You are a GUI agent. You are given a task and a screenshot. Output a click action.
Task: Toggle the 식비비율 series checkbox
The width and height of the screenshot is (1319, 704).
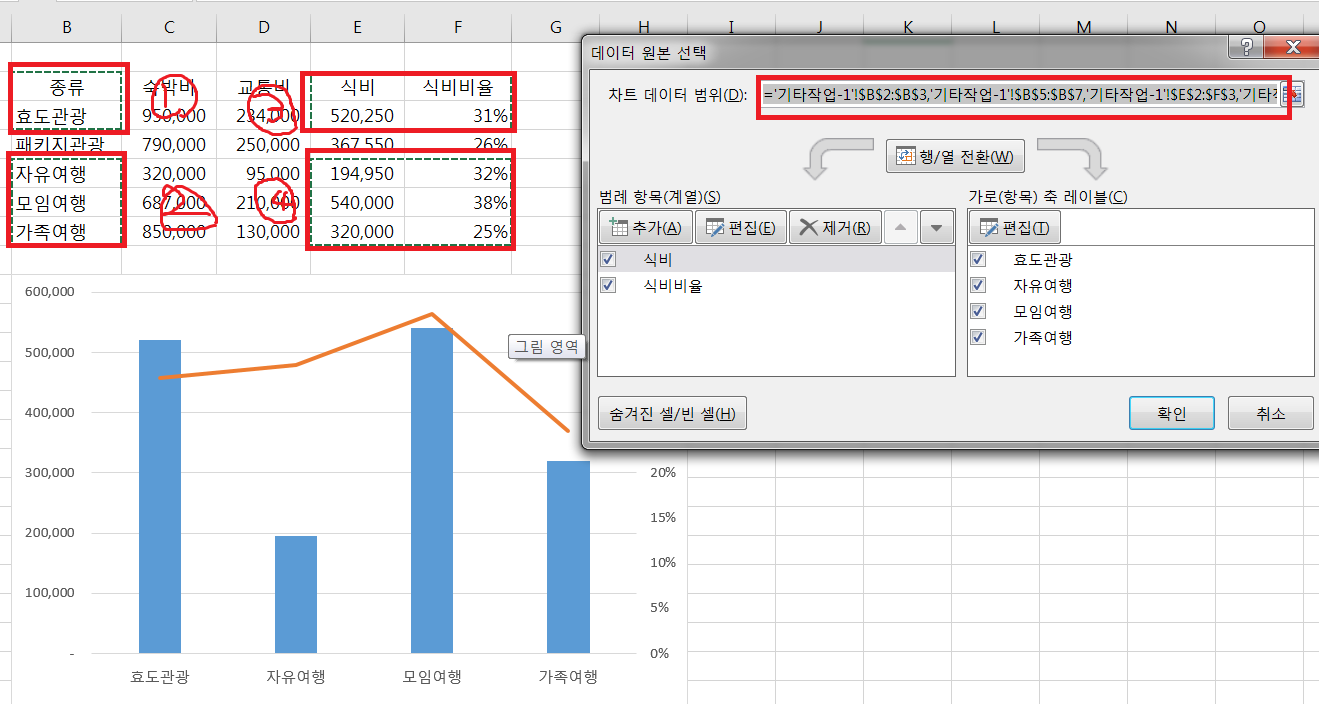click(x=610, y=285)
